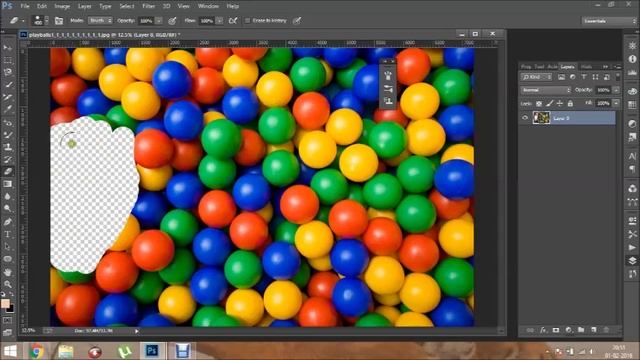Set the foreground color swatch

pyautogui.click(x=5, y=303)
